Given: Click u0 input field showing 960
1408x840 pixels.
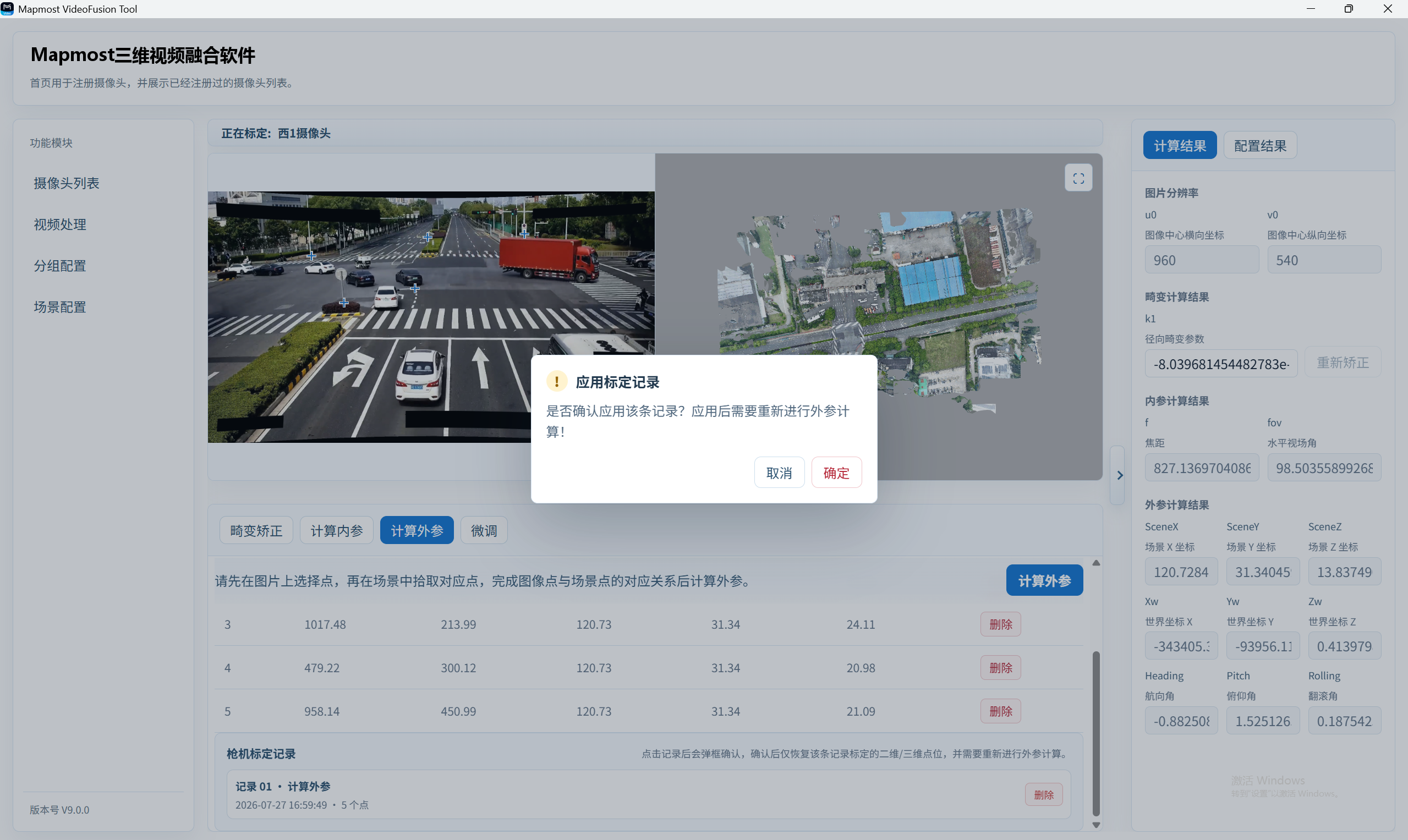Looking at the screenshot, I should click(x=1201, y=260).
